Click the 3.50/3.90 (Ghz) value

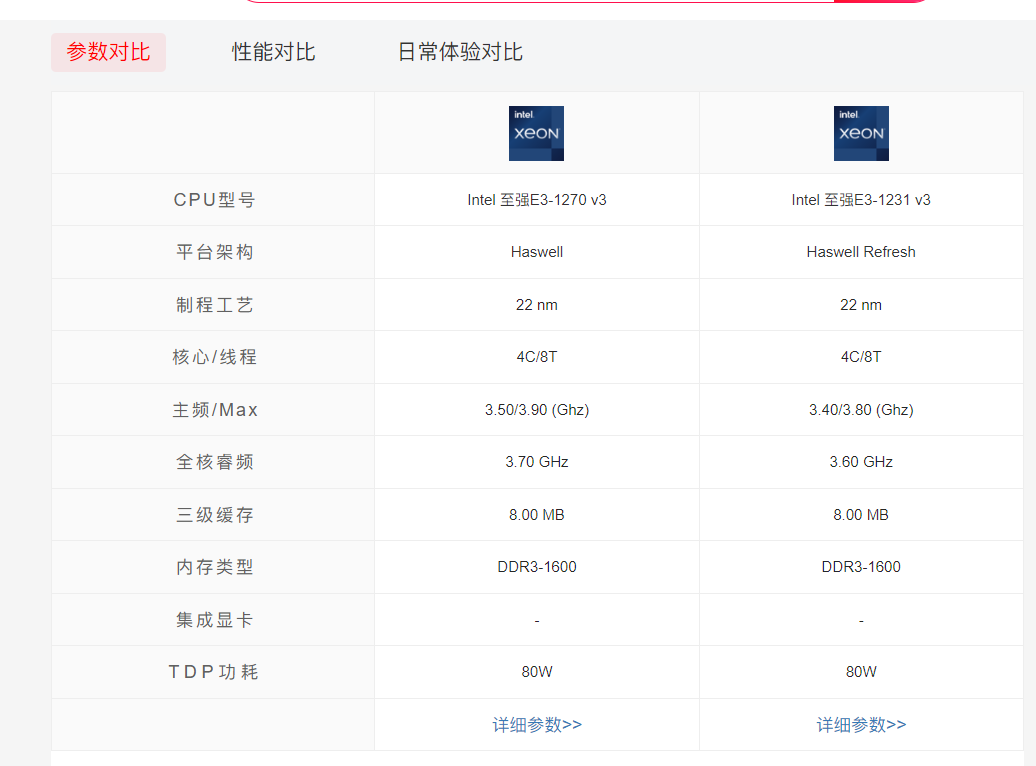coord(536,410)
